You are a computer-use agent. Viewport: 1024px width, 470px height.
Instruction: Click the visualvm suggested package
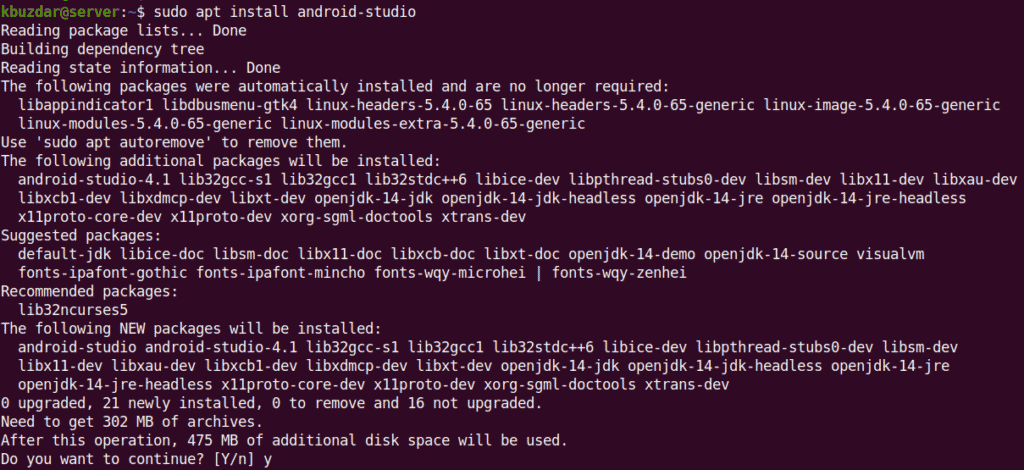[890, 254]
